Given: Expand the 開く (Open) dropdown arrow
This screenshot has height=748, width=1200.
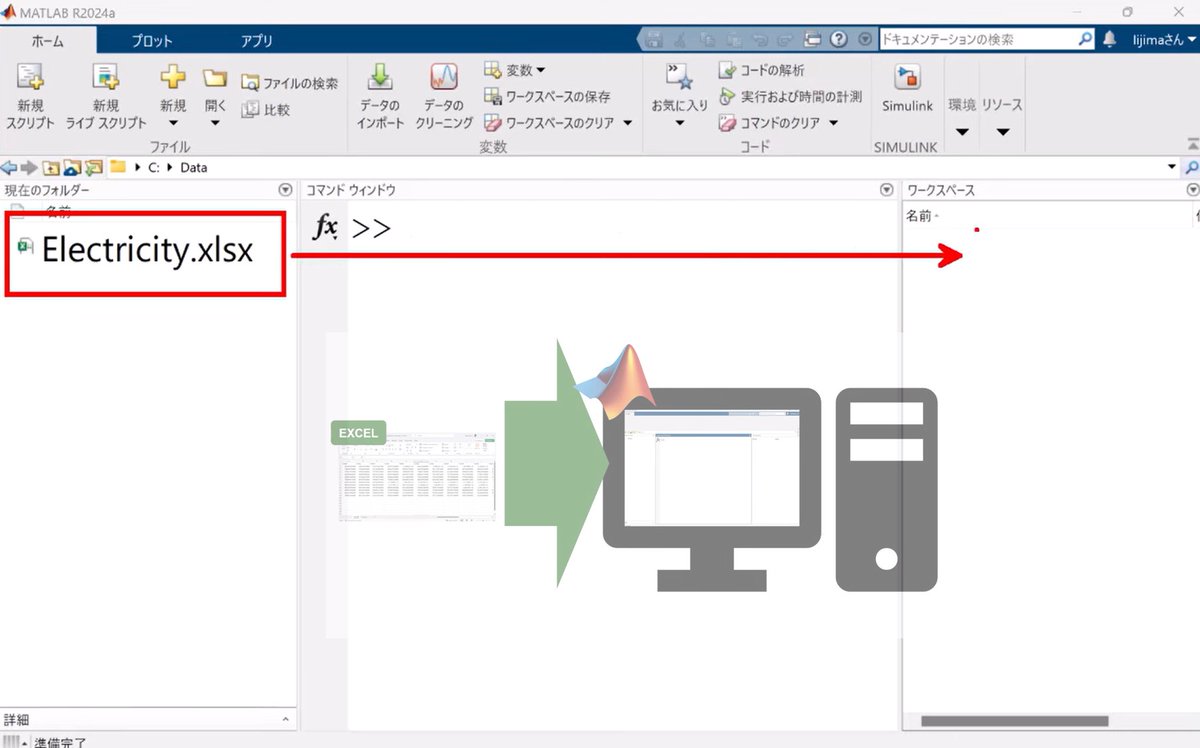Looking at the screenshot, I should (215, 124).
